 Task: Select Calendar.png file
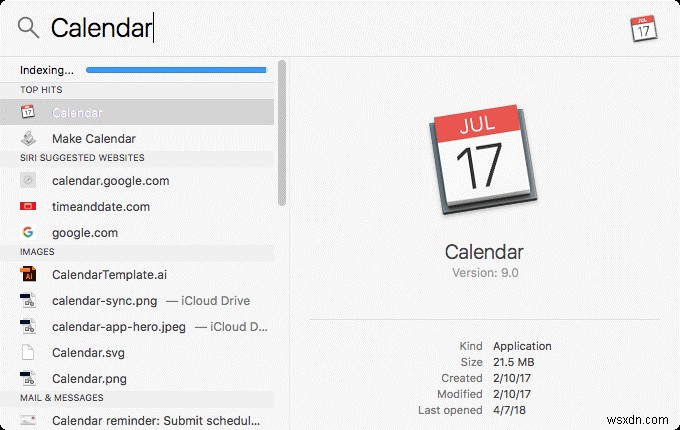pyautogui.click(x=137, y=378)
